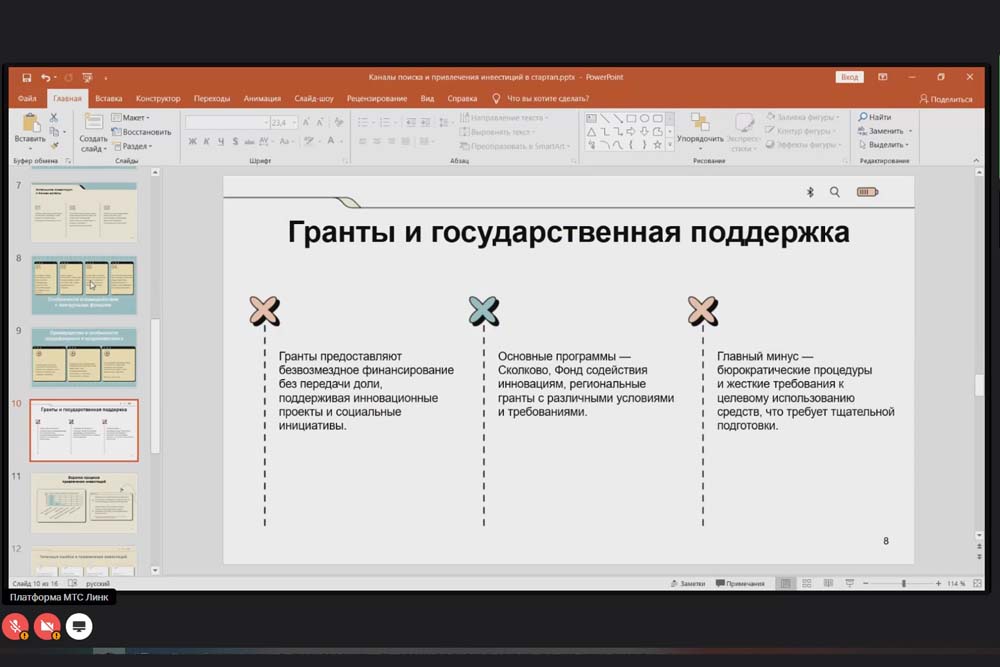Click the Share (Поделиться) button
This screenshot has width=1000, height=667.
coord(945,99)
